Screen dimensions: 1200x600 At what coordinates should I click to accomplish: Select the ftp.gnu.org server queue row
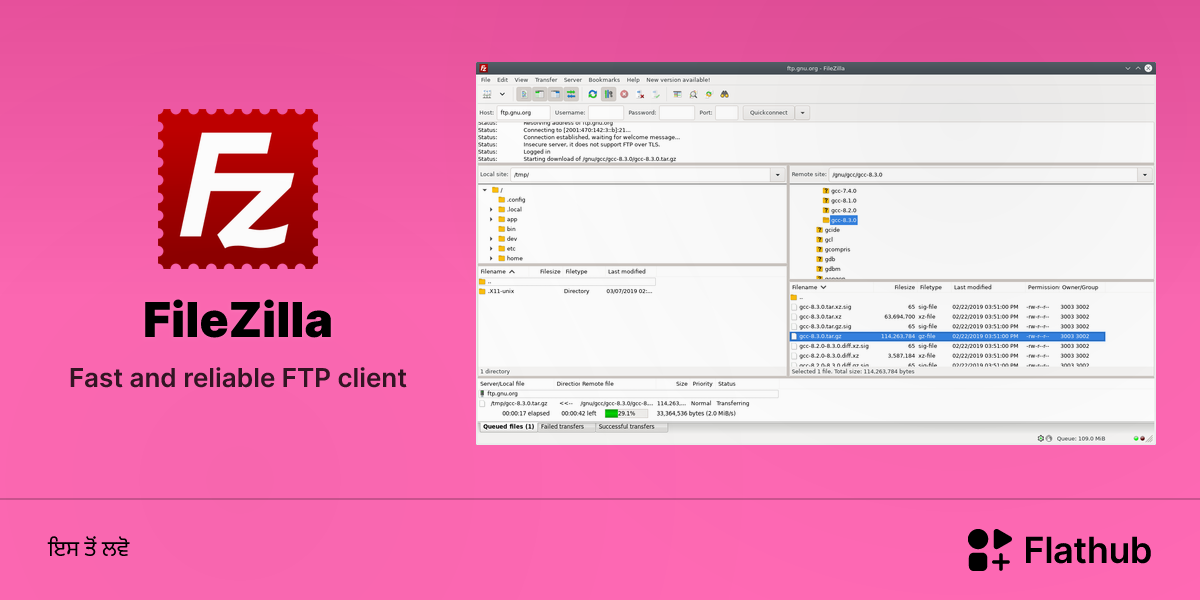(x=628, y=393)
